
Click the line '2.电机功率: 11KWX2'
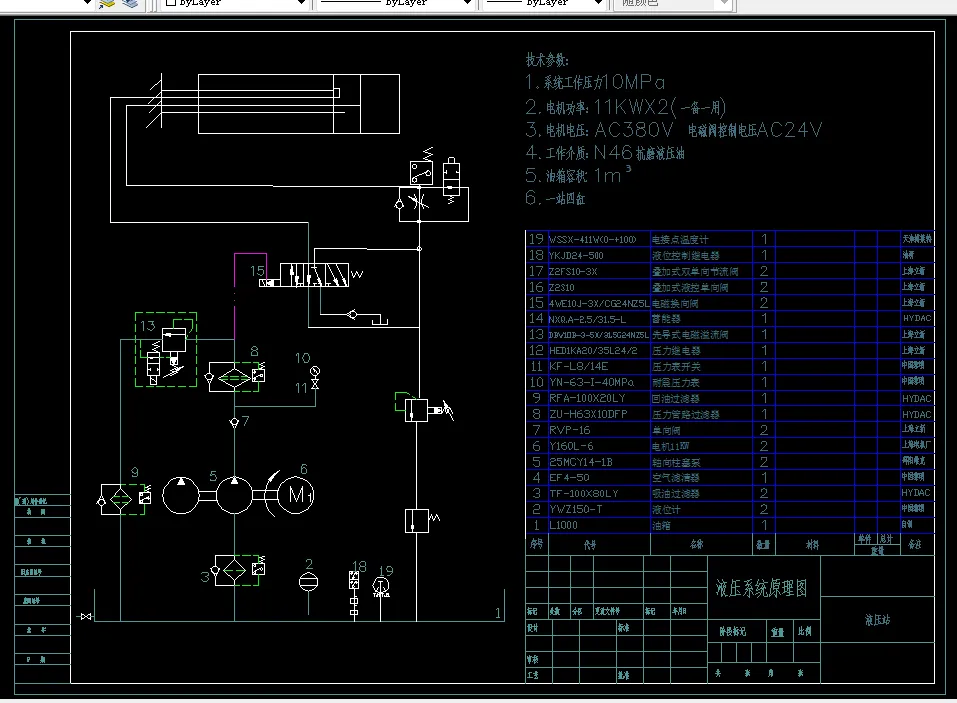point(626,107)
